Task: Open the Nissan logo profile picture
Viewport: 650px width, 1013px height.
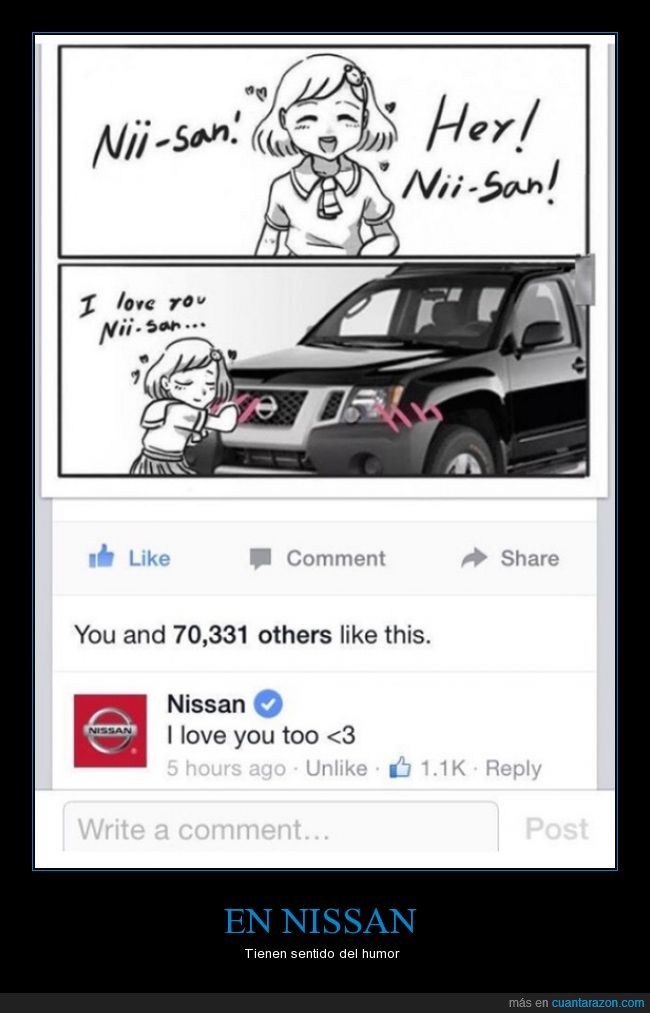Action: [110, 731]
